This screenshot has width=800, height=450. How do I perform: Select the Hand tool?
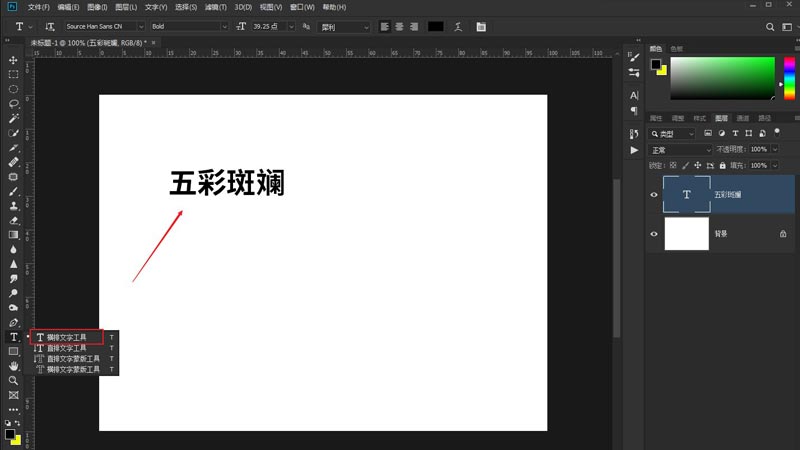point(13,366)
